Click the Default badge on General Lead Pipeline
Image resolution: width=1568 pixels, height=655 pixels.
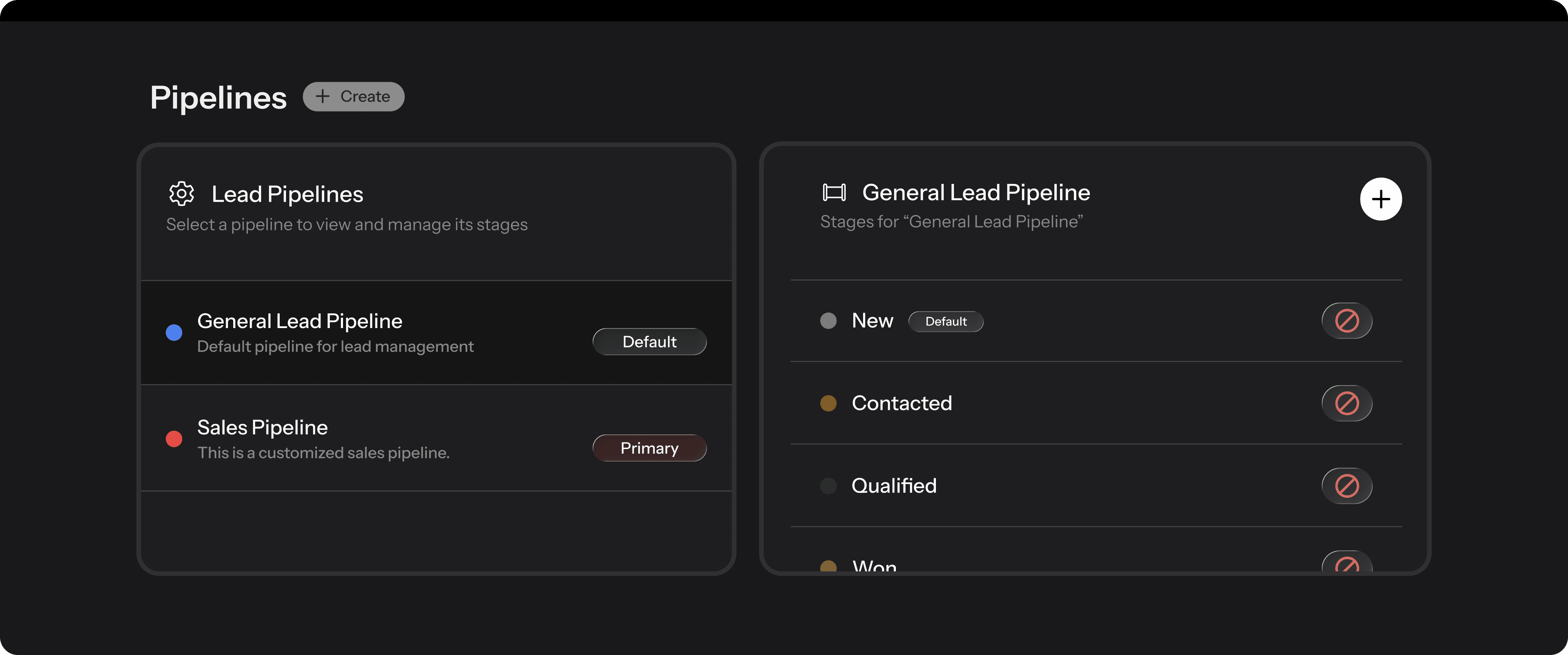point(649,342)
